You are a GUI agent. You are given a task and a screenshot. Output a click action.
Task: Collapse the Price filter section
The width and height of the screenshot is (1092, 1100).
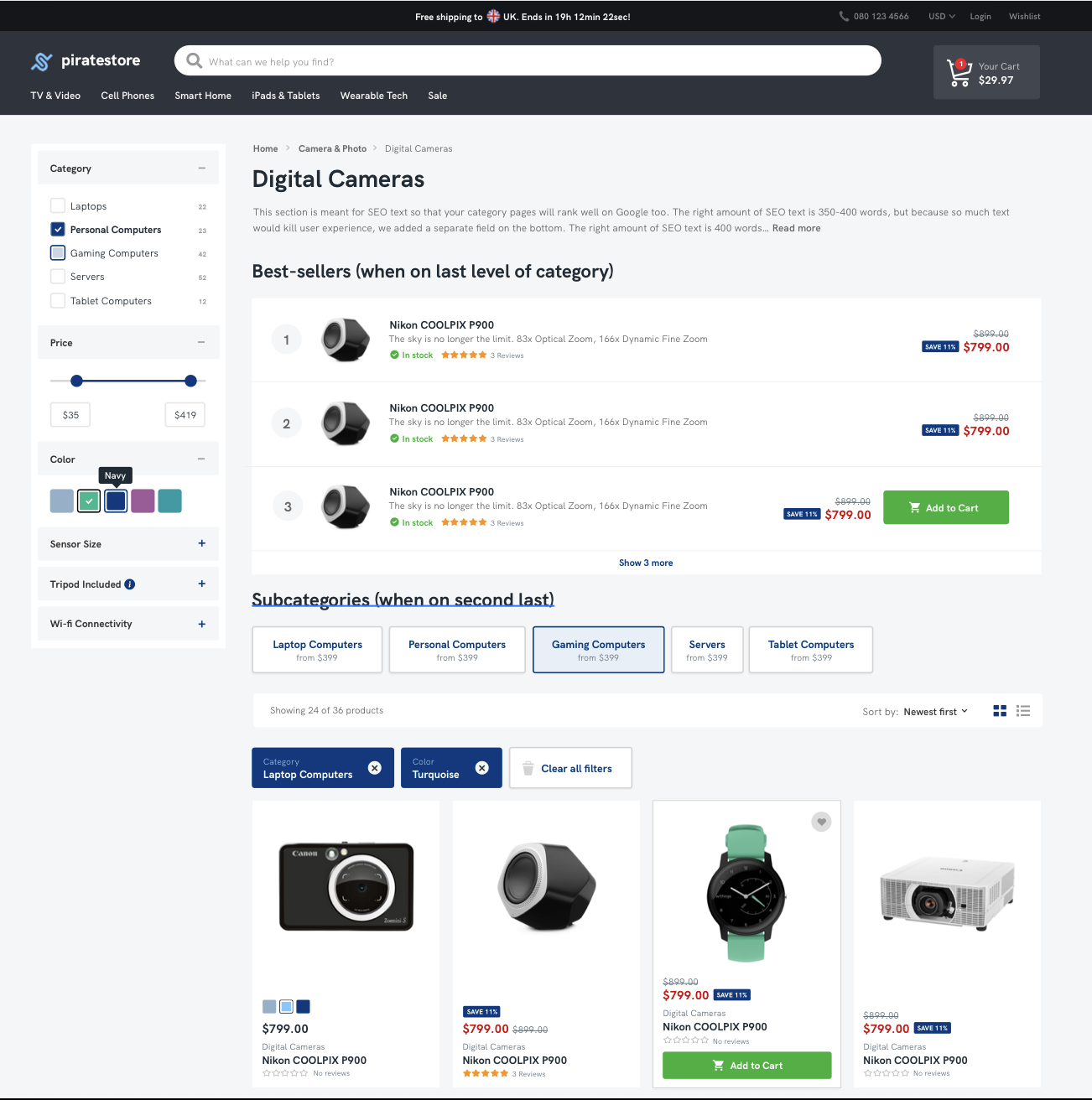pos(201,342)
